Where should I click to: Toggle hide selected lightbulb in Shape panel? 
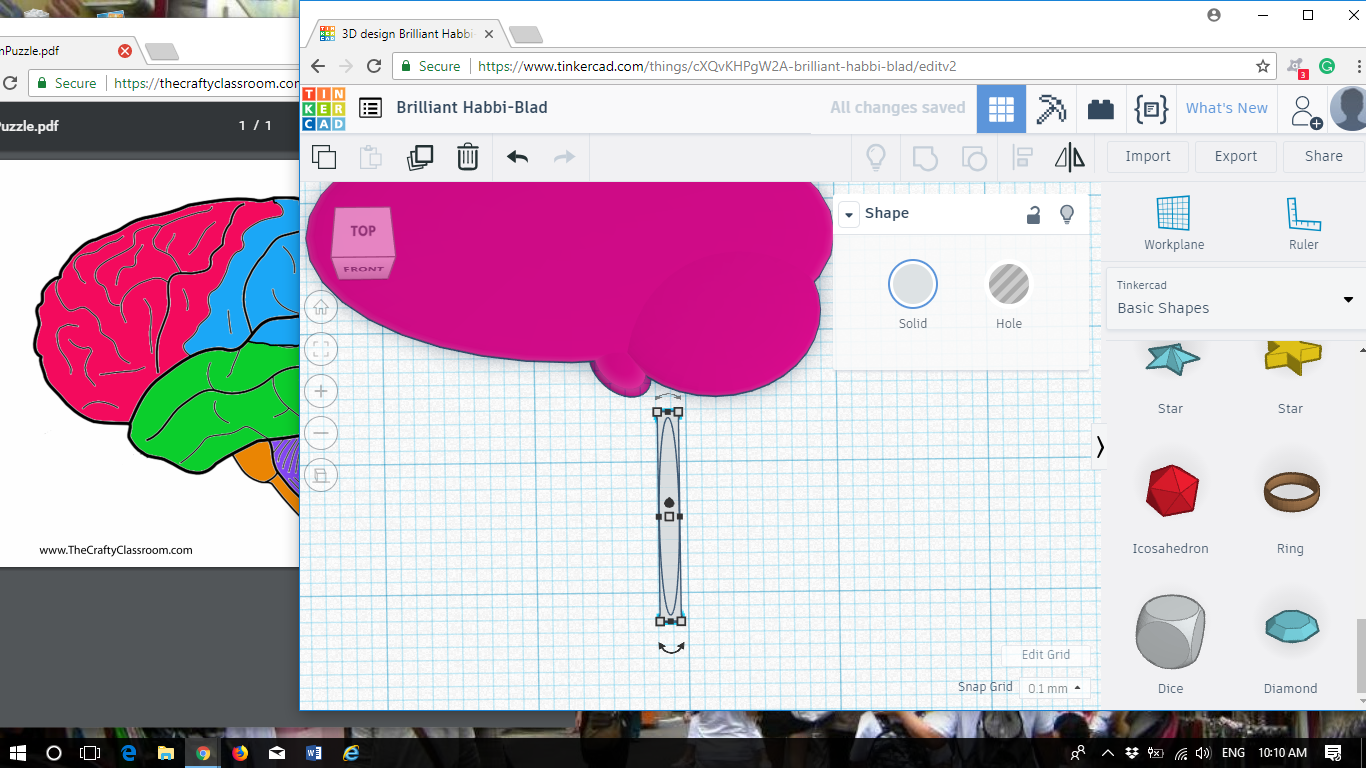point(1067,214)
